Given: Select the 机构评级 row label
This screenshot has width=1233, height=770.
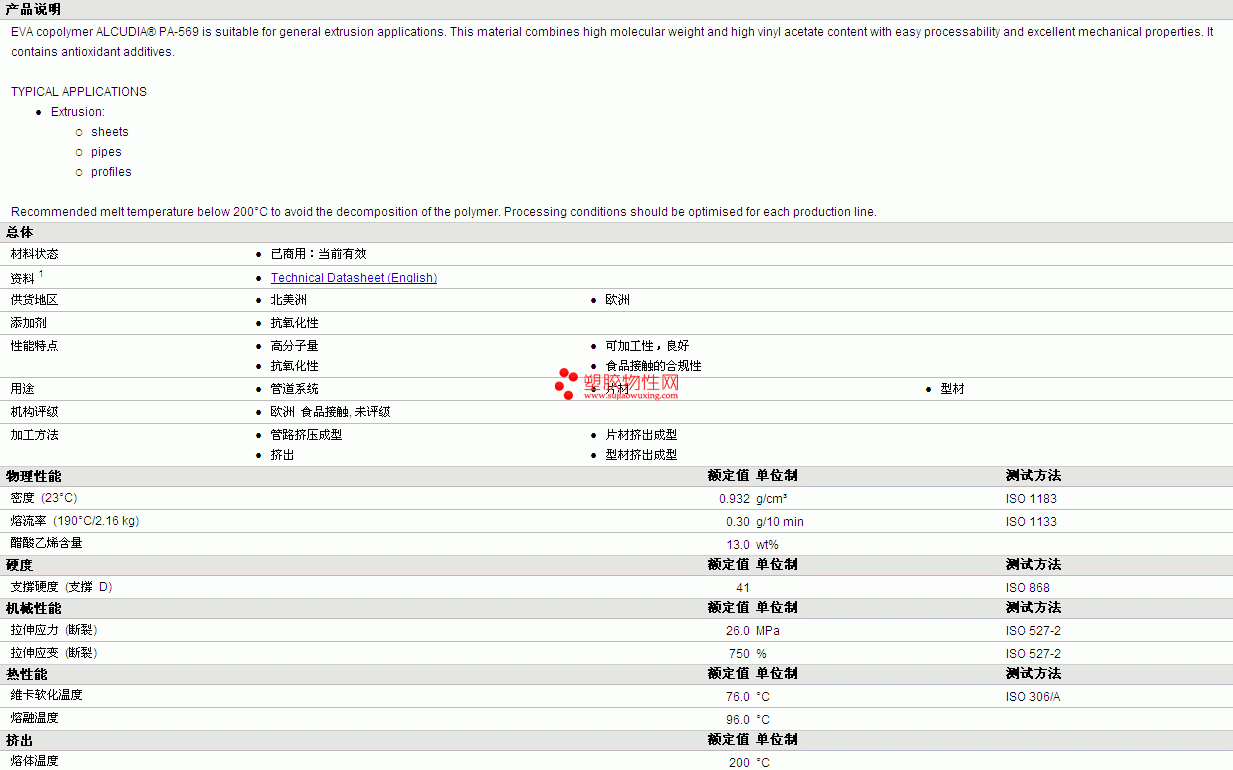Looking at the screenshot, I should [x=35, y=412].
